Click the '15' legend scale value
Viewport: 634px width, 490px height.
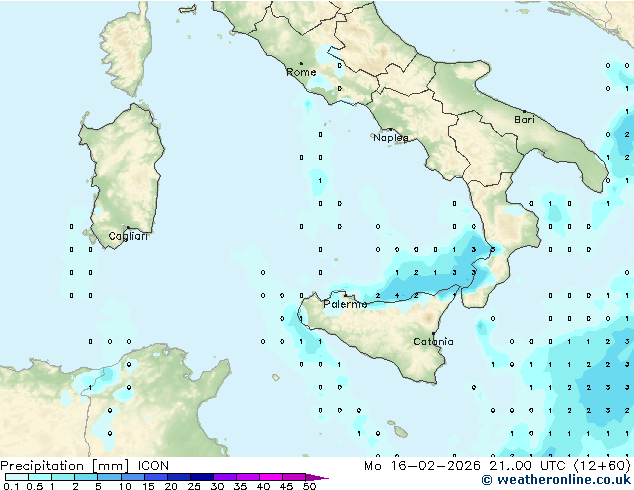[148, 486]
